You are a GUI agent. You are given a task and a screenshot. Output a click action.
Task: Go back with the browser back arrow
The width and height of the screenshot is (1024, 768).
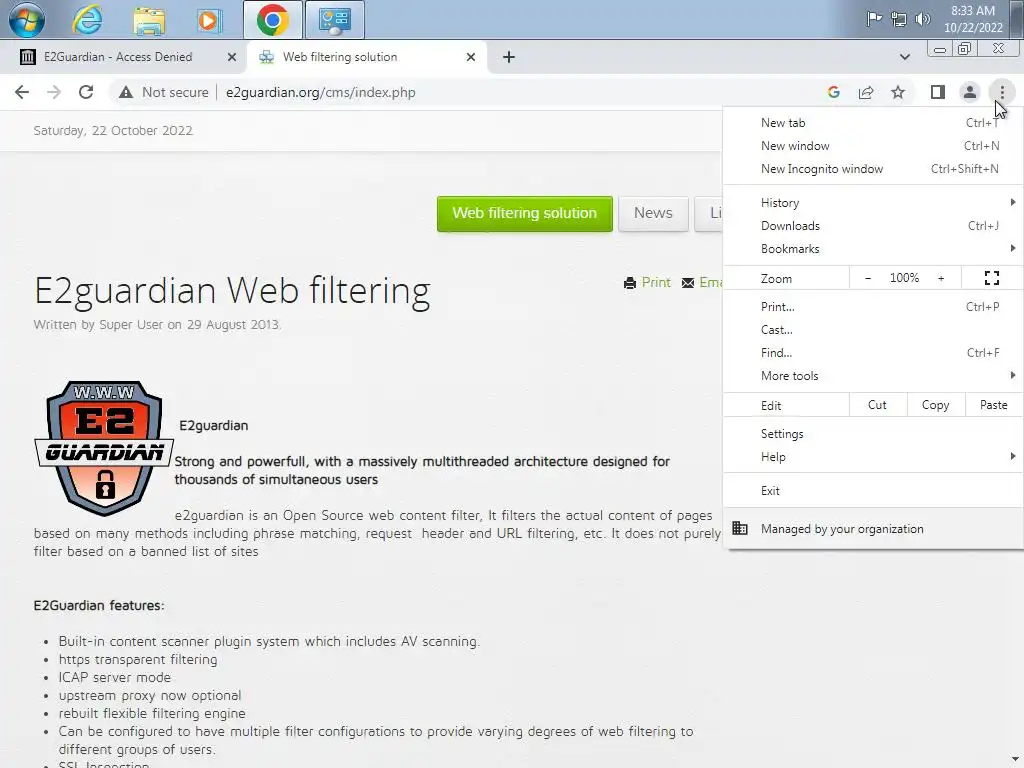point(22,92)
